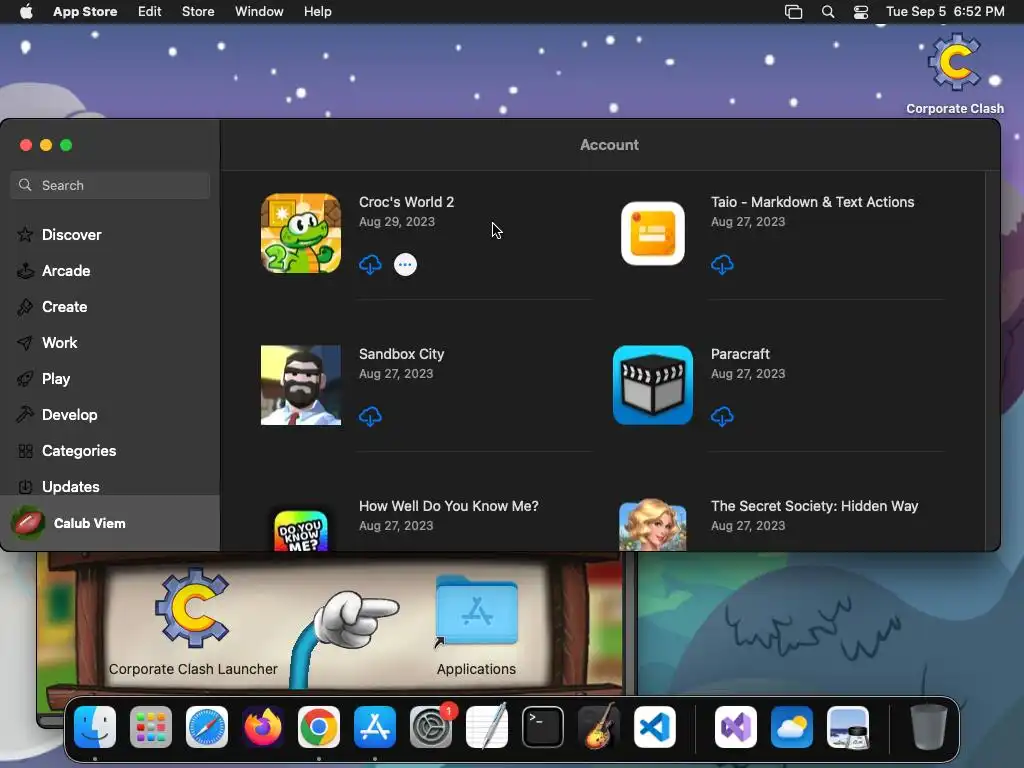This screenshot has height=768, width=1024.
Task: Open Taio app icon
Action: pyautogui.click(x=652, y=233)
